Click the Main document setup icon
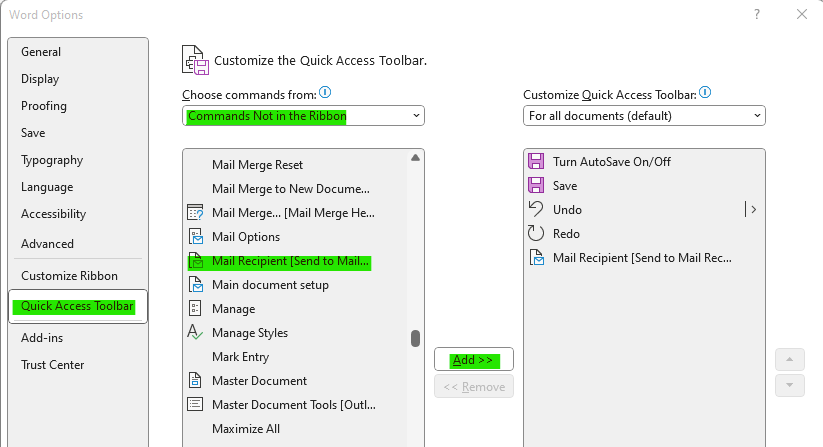 point(195,284)
